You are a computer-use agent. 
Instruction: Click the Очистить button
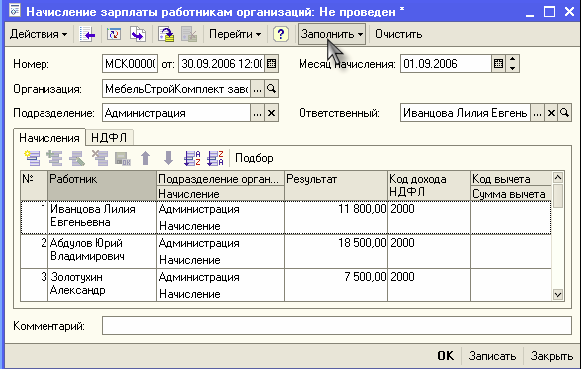tap(399, 34)
